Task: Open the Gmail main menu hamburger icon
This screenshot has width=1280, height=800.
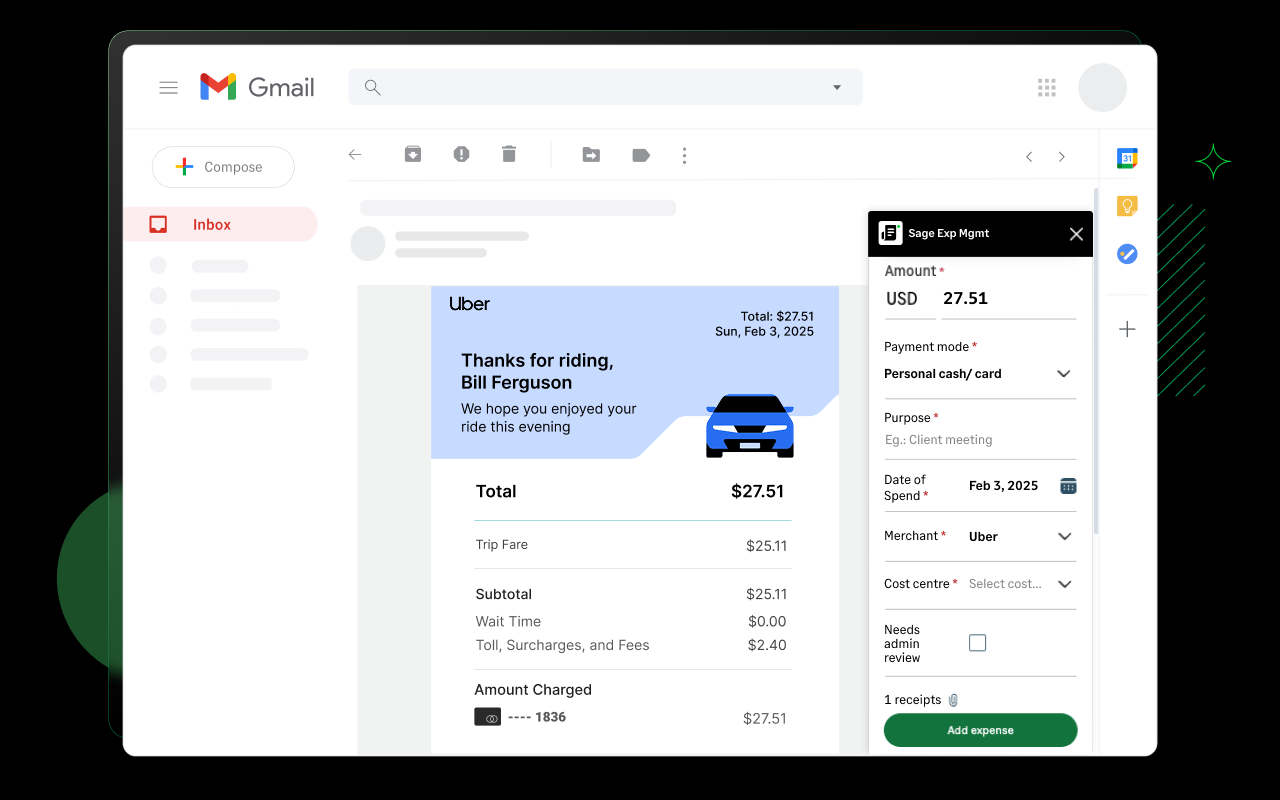Action: coord(168,88)
